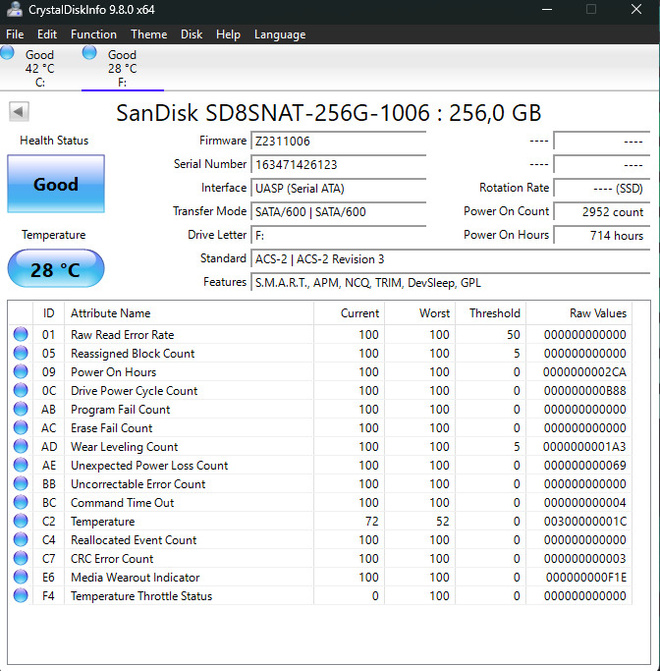
Task: Click the CrystalDiskInfo app icon in title bar
Action: point(15,9)
